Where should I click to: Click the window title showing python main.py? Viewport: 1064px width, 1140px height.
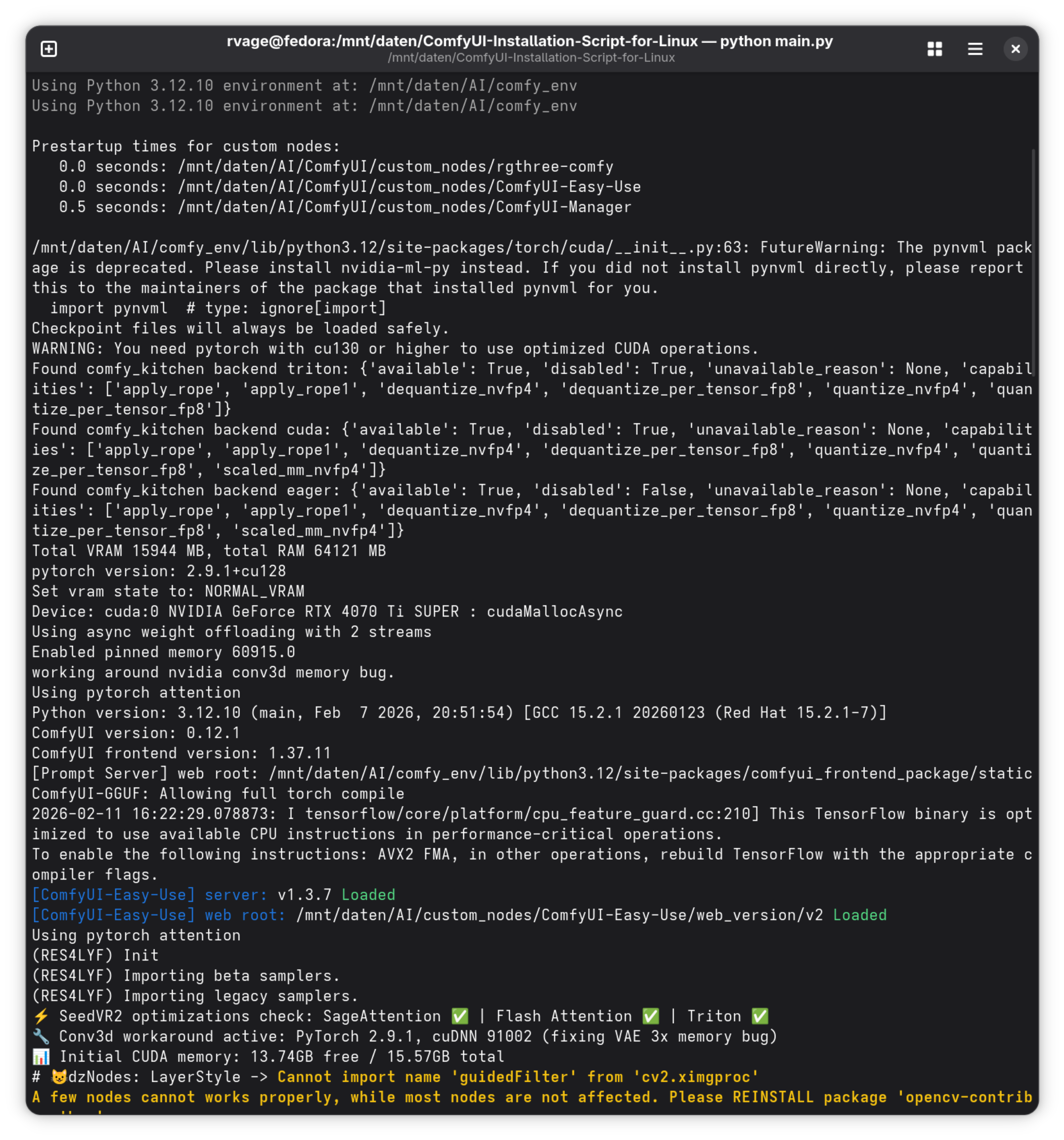(x=529, y=40)
